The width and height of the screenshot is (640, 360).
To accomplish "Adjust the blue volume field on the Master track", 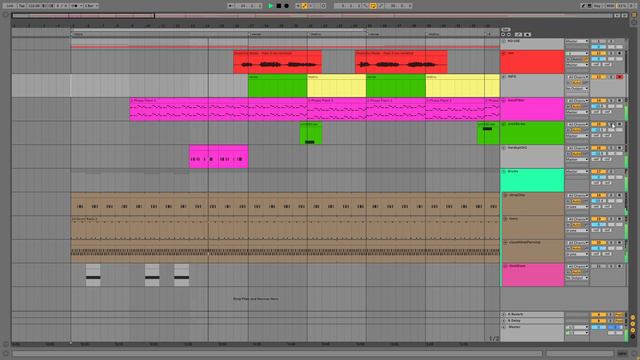I will coord(598,327).
